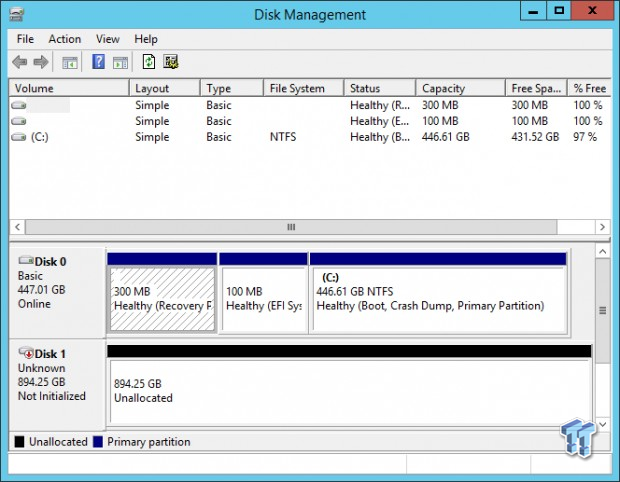Select the (C:) volume drive icon

(x=19, y=137)
